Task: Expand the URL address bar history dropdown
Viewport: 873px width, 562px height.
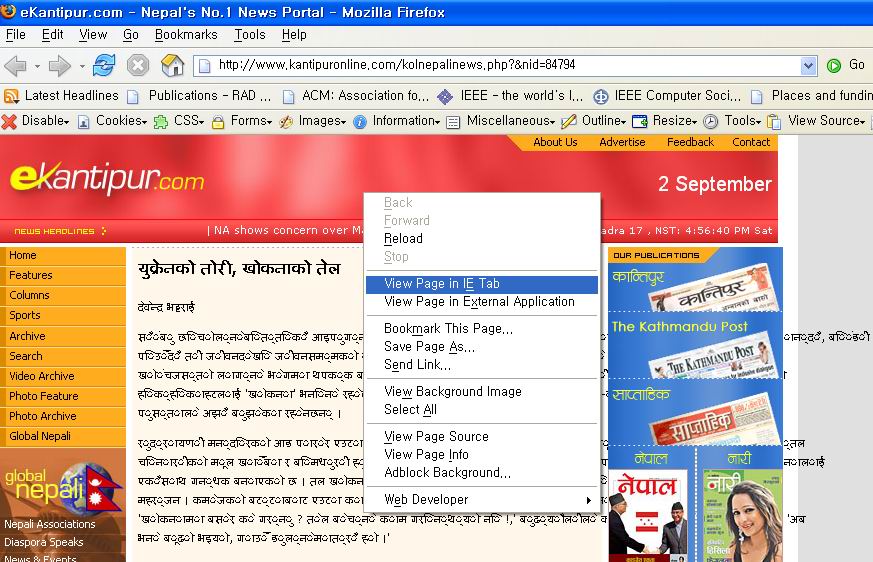Action: pos(808,66)
